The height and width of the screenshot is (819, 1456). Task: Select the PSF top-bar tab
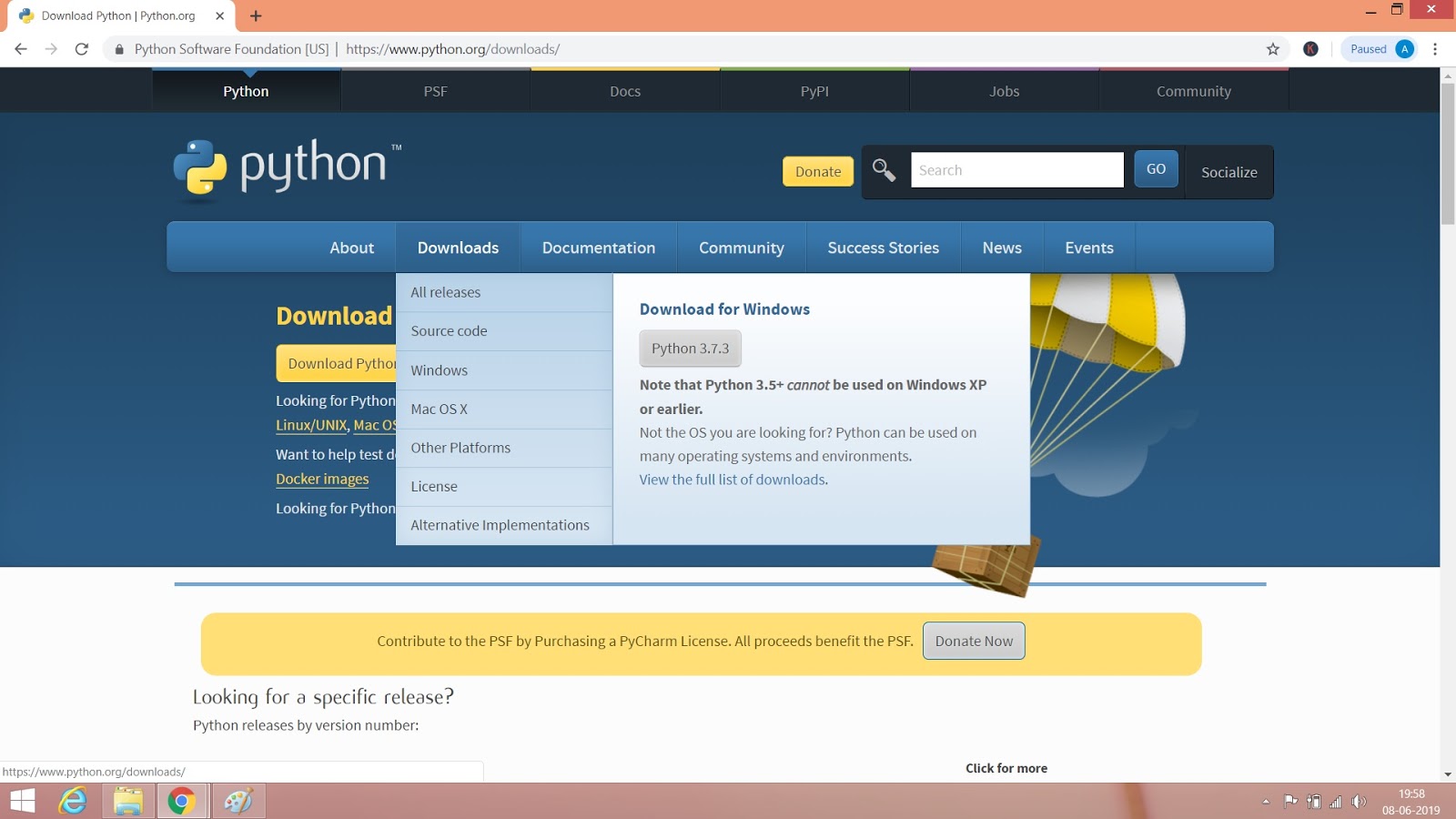pos(435,91)
